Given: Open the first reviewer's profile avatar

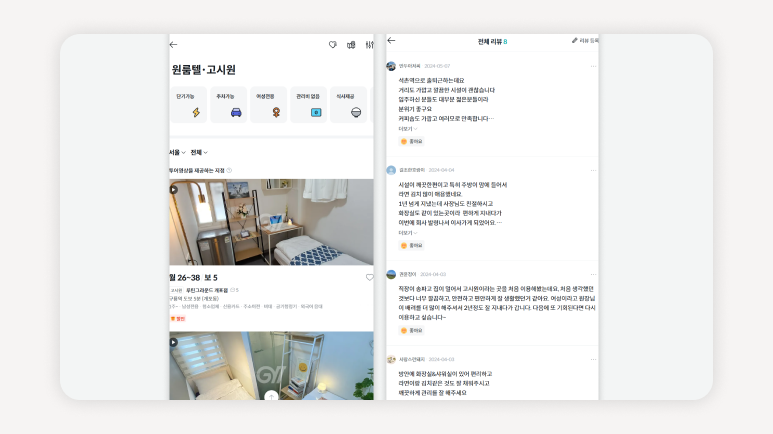Looking at the screenshot, I should (391, 66).
